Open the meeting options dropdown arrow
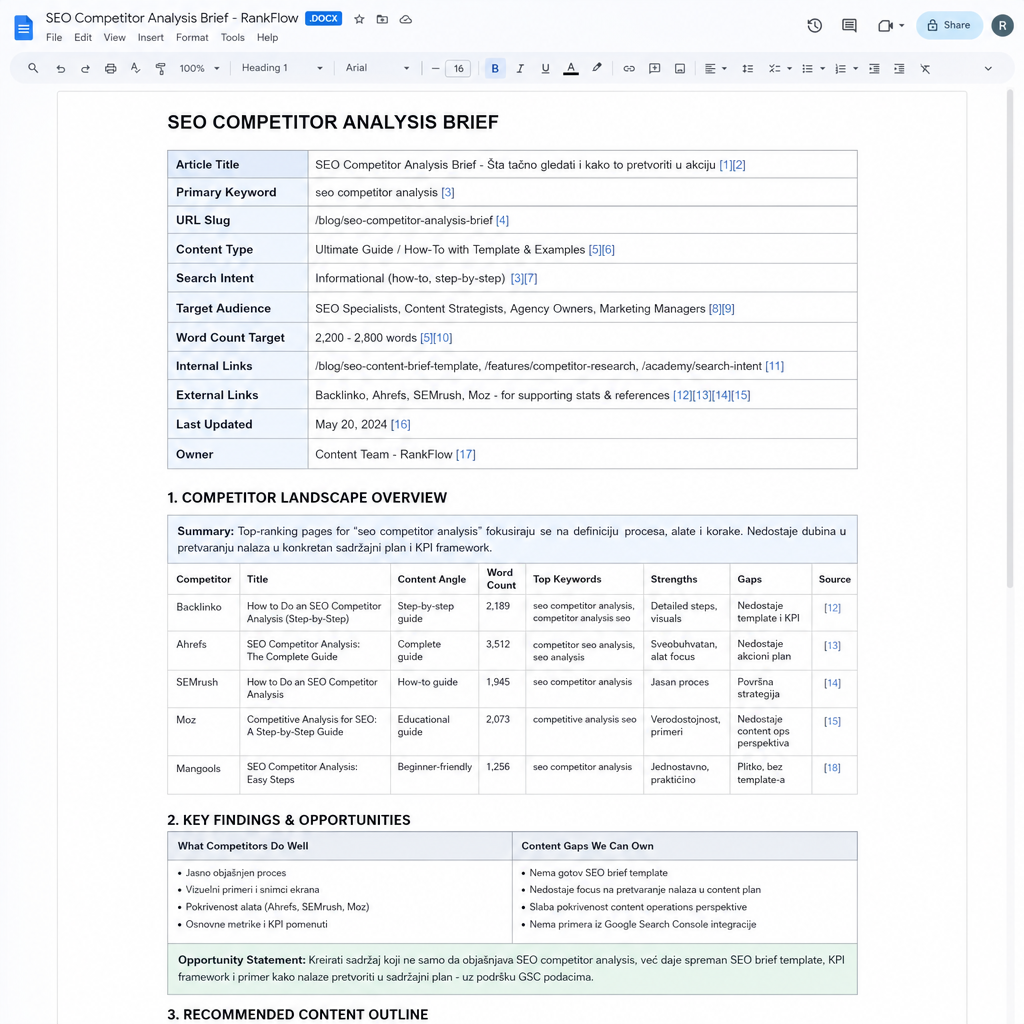Screen dimensions: 1024x1024 pos(902,25)
